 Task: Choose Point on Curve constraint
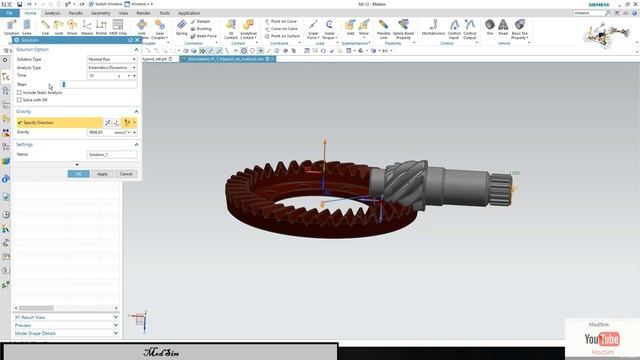[x=281, y=21]
